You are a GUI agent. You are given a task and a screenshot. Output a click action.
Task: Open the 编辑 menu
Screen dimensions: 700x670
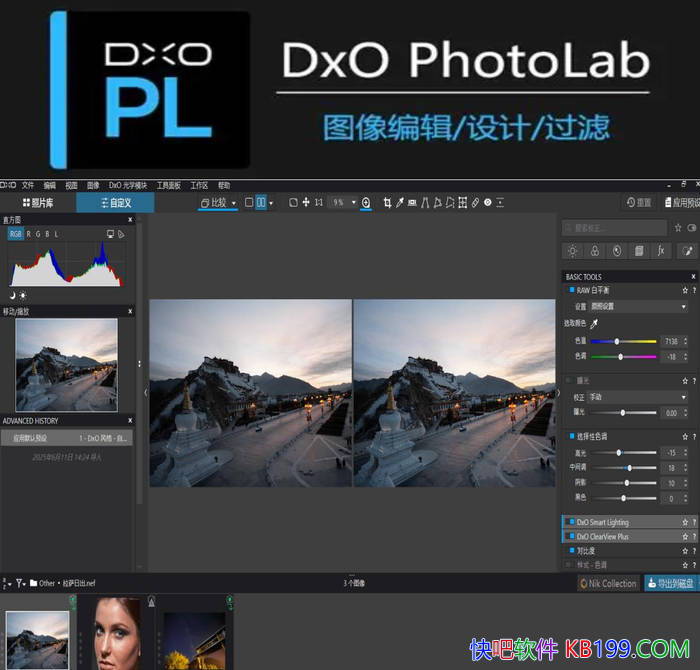[x=50, y=185]
